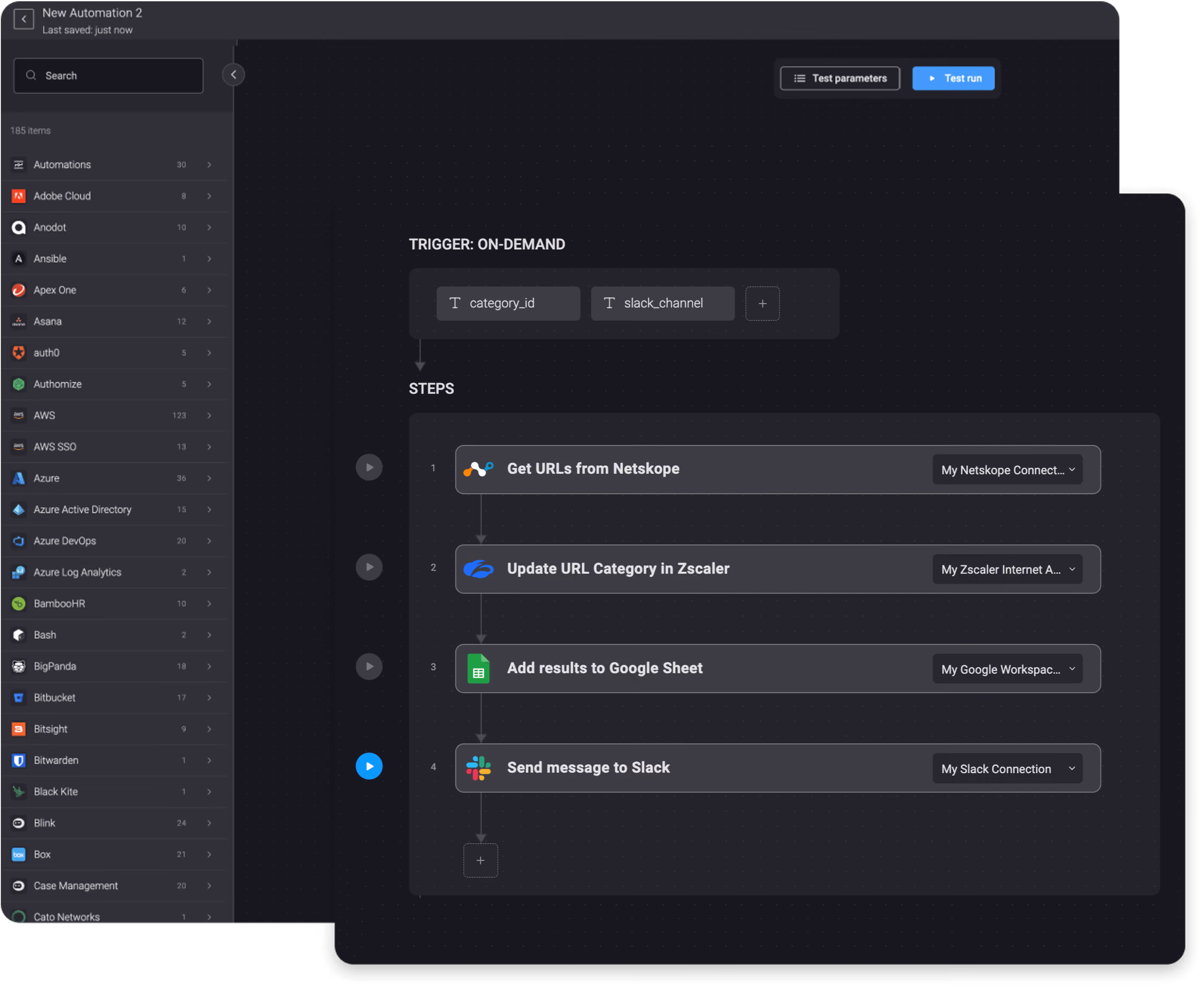Click the New Automation 2 title
Image resolution: width=1204 pixels, height=989 pixels.
[92, 12]
